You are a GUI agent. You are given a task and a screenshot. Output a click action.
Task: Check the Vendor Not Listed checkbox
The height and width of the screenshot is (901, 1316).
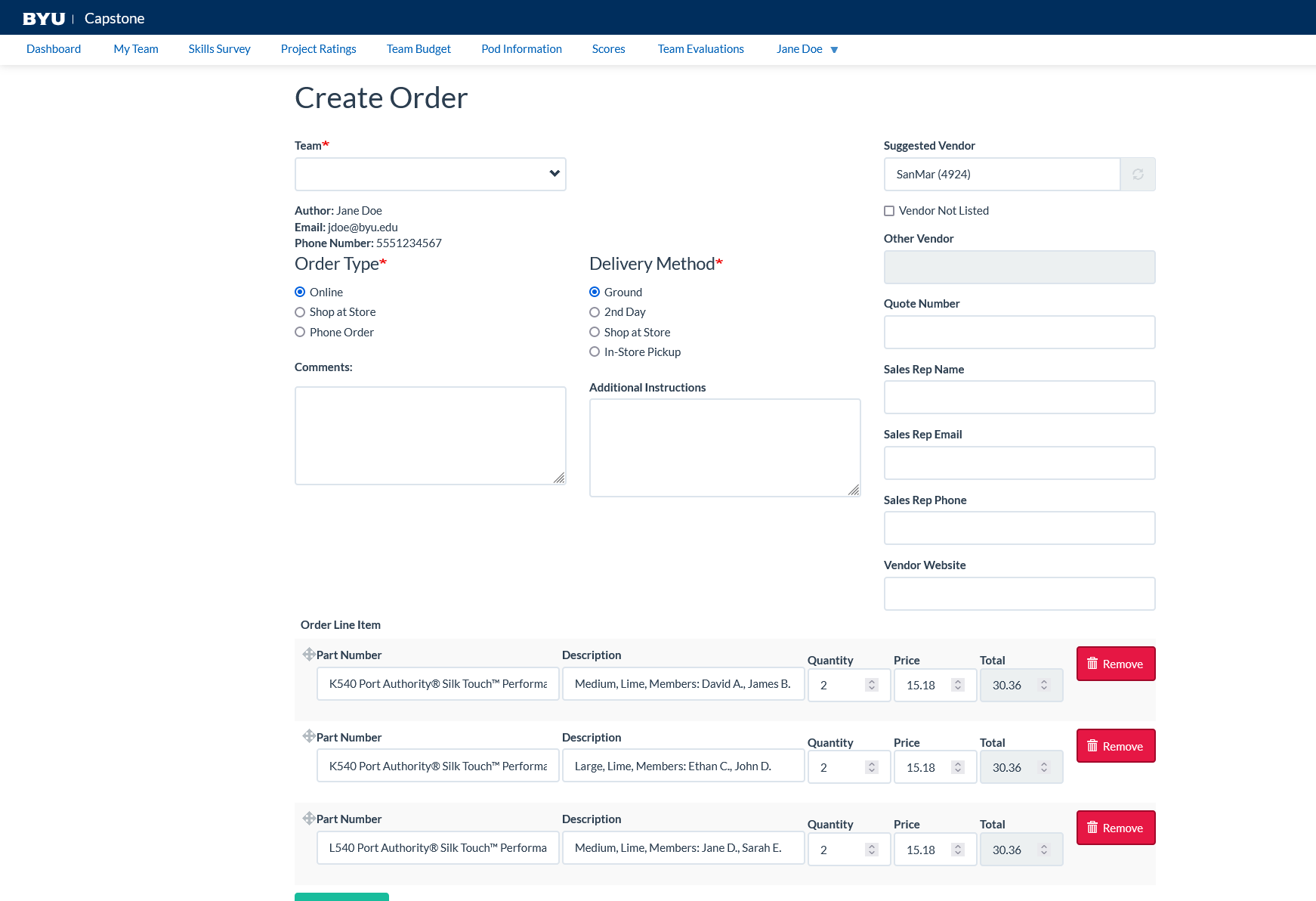pos(889,212)
